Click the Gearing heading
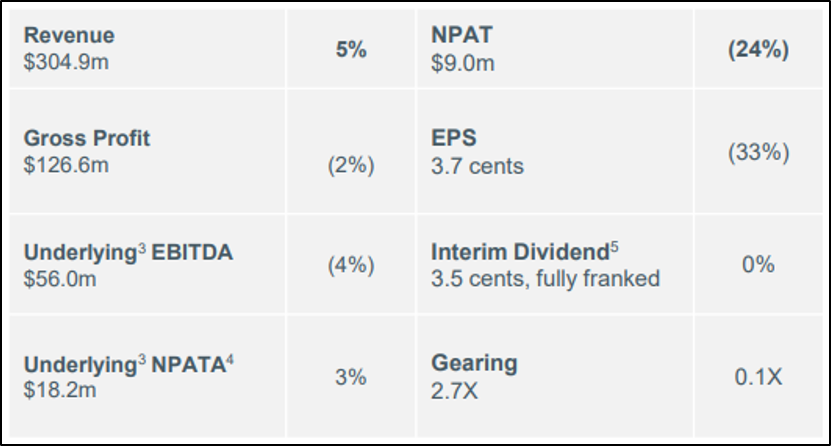This screenshot has height=446, width=831. 474,363
